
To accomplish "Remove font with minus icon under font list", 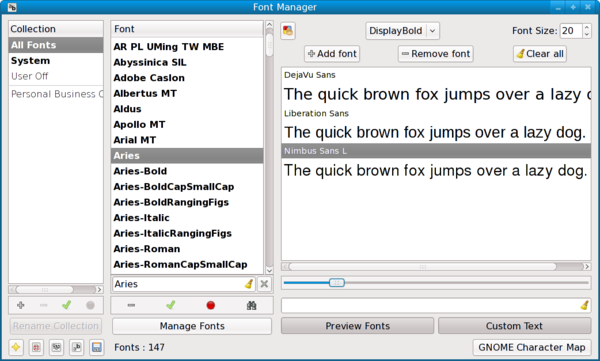I will (131, 305).
